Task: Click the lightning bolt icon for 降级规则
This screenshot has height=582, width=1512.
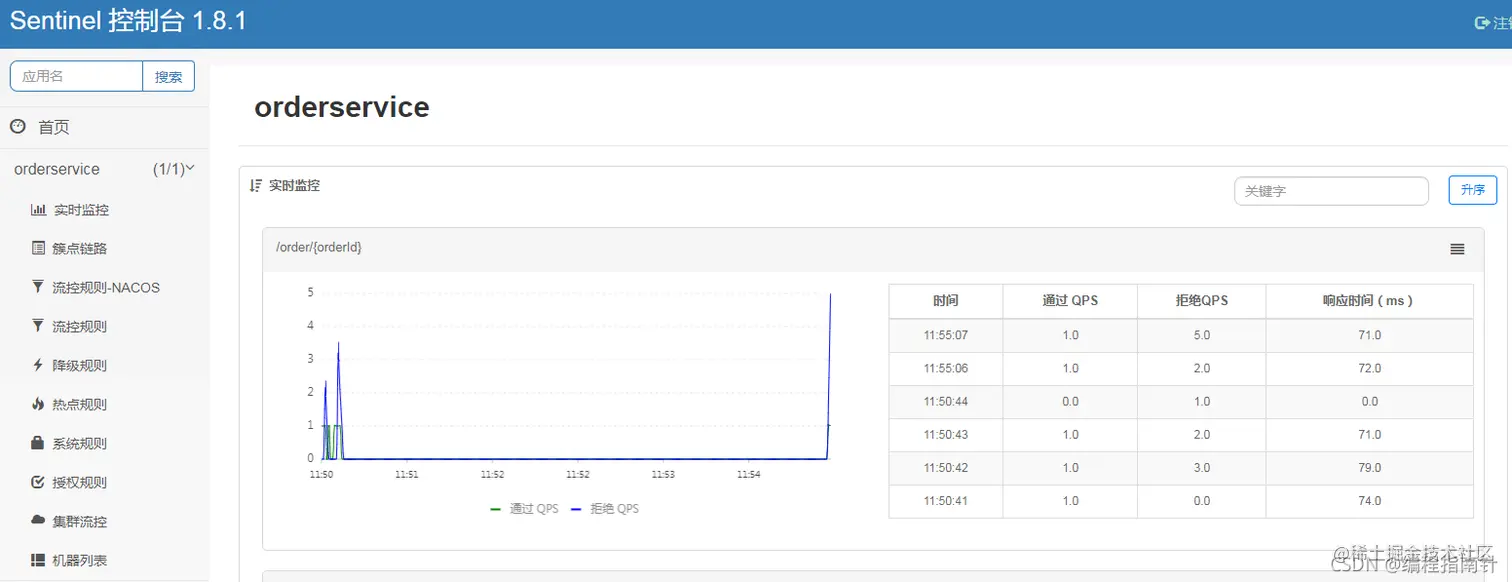Action: point(38,365)
